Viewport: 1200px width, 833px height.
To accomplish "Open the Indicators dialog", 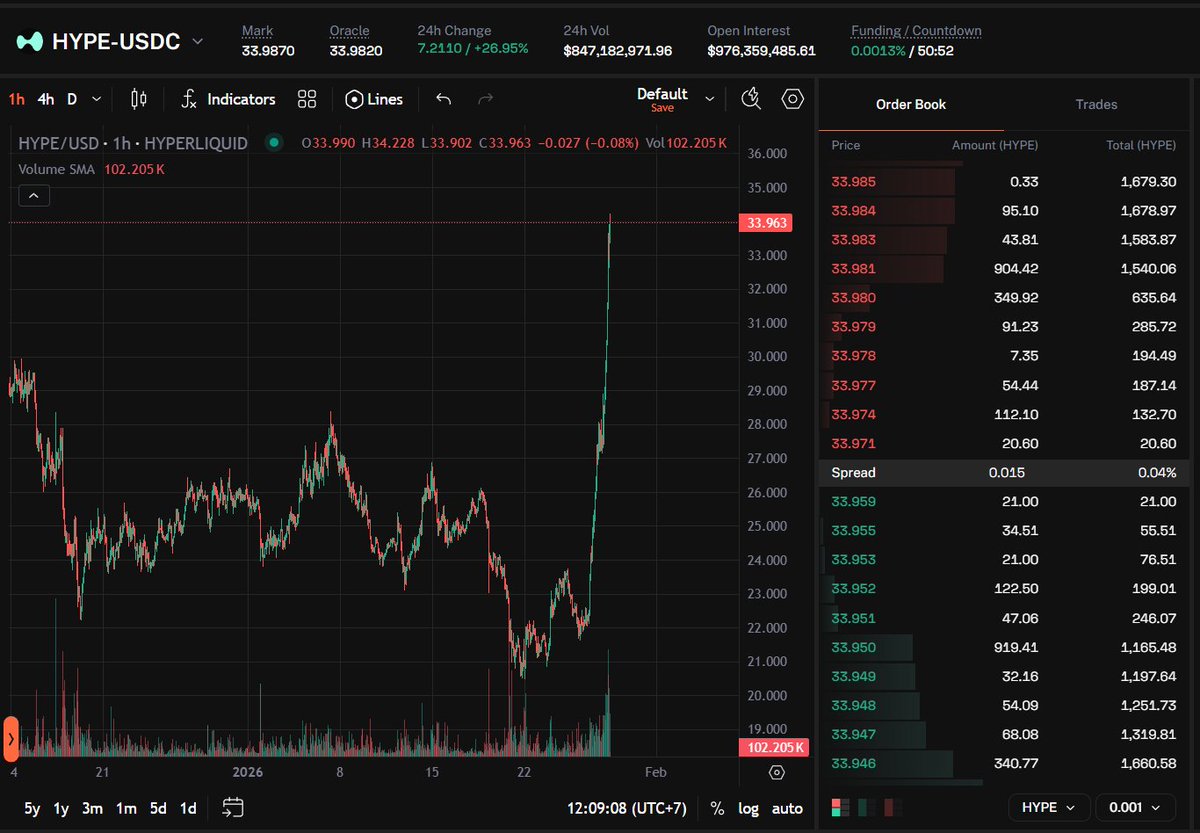I will (230, 99).
